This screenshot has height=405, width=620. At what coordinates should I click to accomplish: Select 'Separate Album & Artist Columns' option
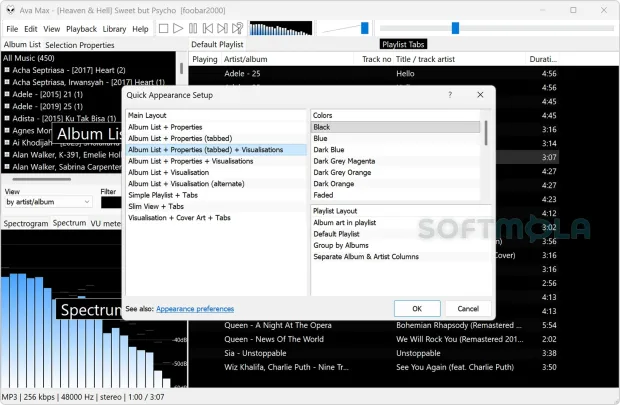[401, 257]
